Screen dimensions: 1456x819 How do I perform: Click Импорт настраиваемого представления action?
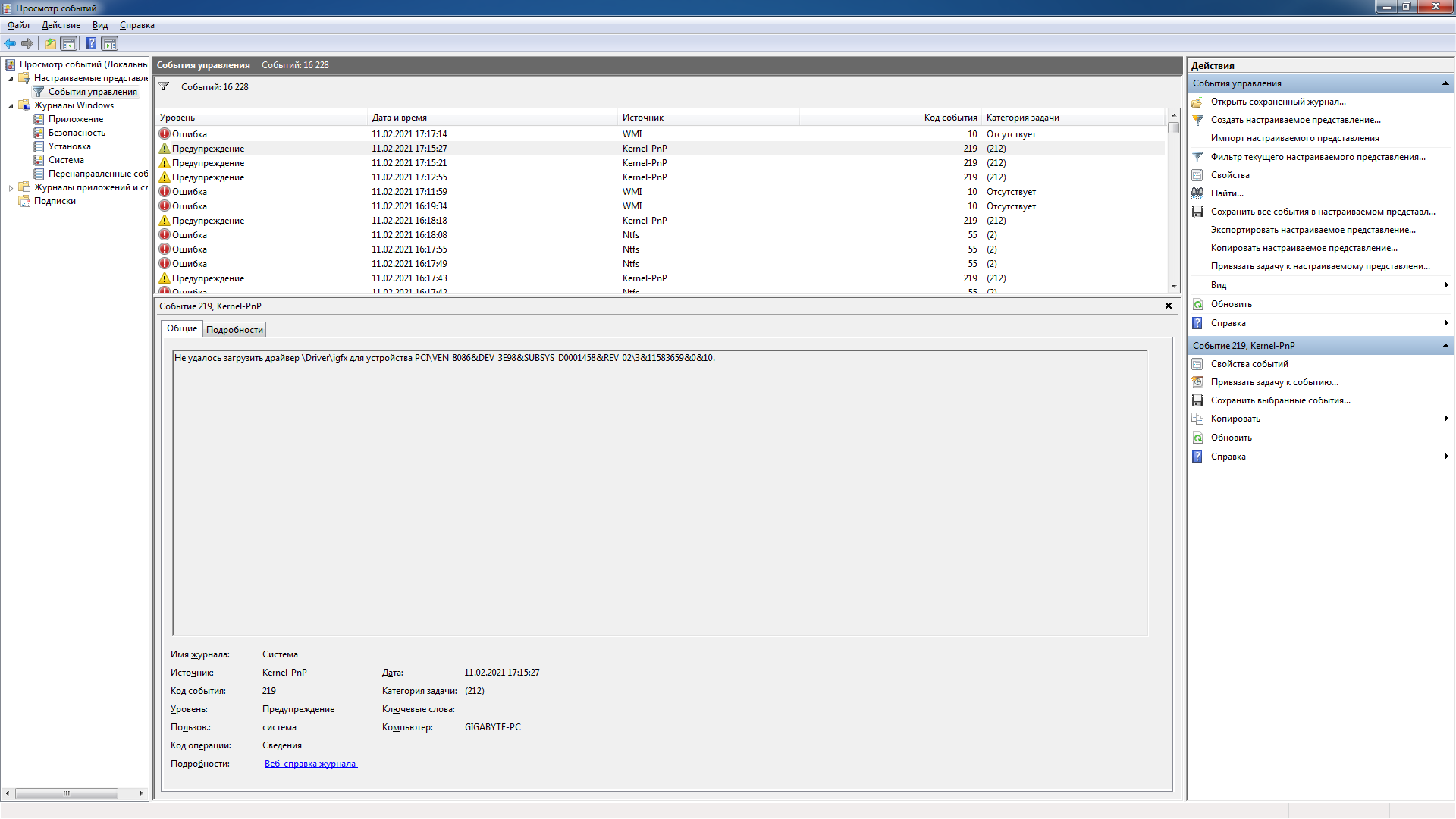point(1294,138)
